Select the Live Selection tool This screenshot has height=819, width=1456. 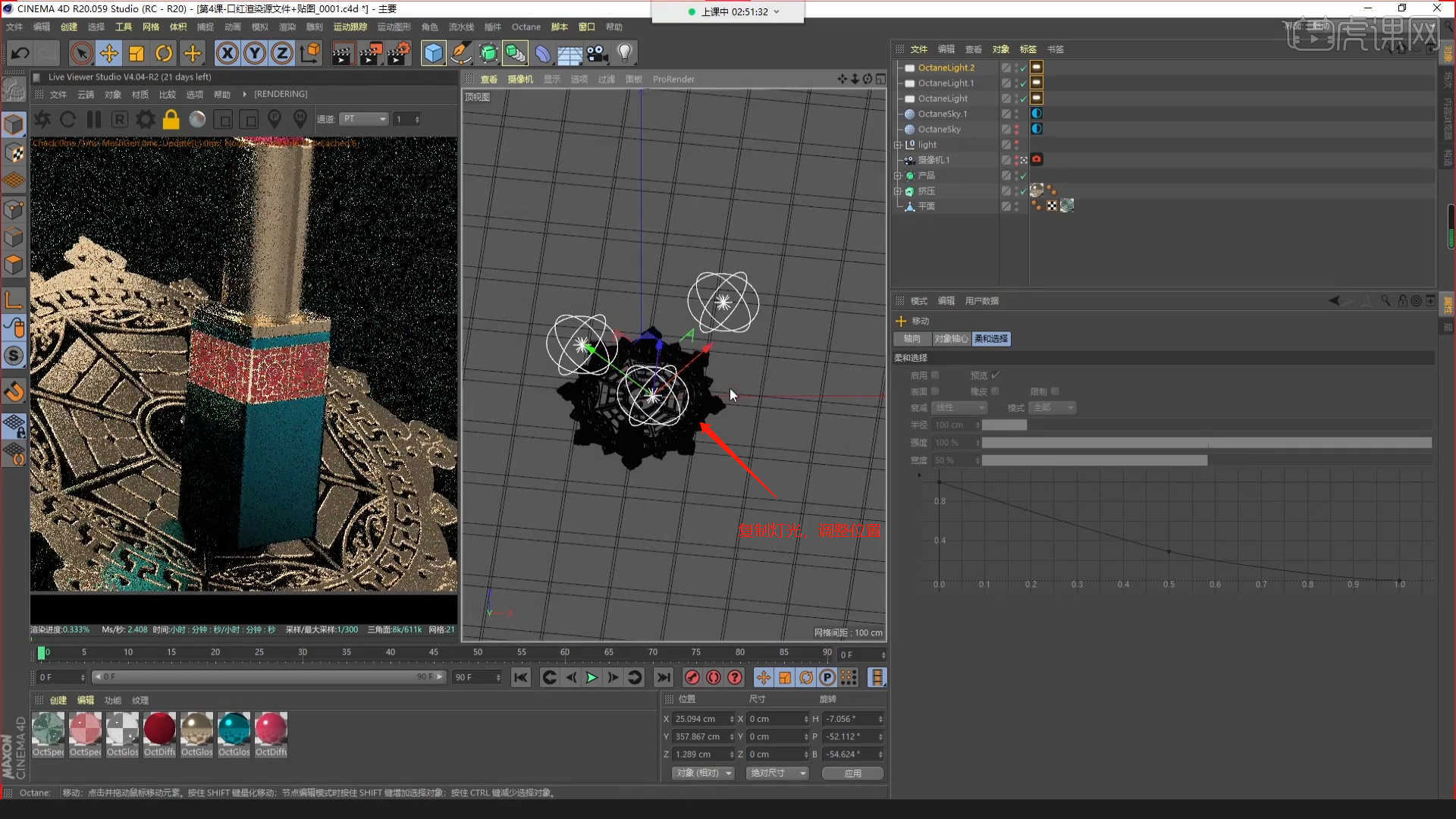pos(81,53)
